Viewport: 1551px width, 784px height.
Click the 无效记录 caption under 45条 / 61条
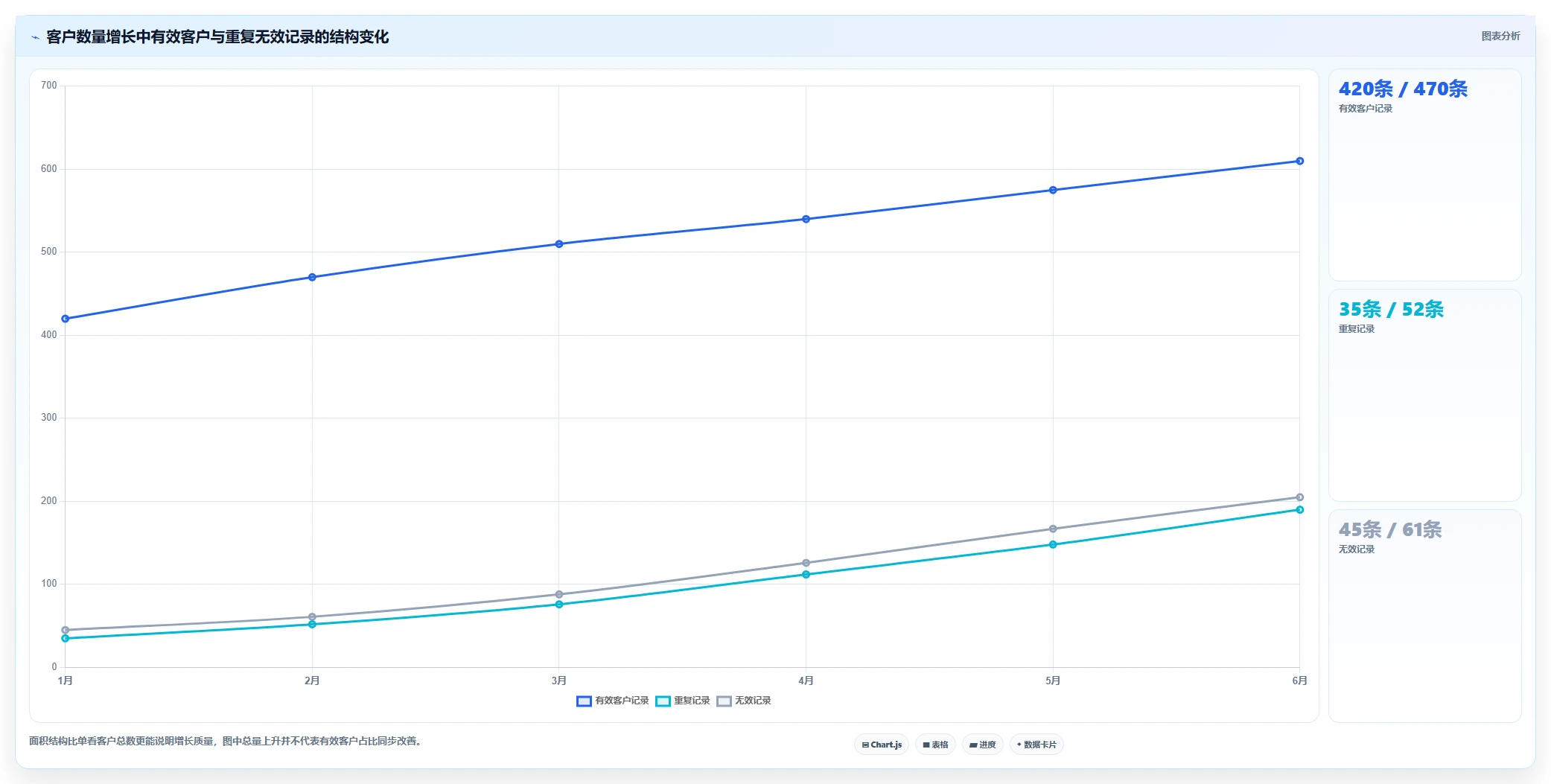pos(1356,549)
